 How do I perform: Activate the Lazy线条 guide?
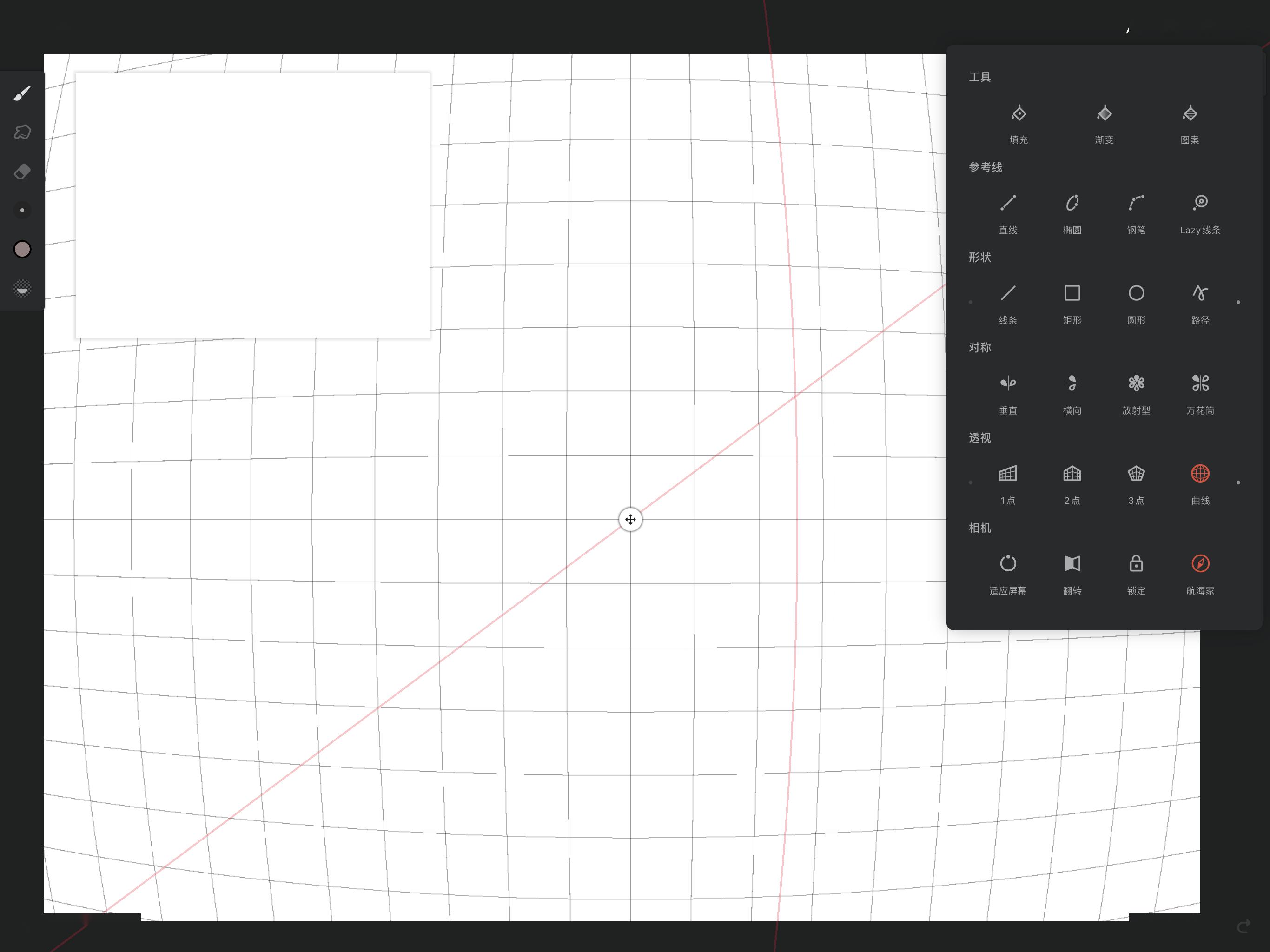coord(1200,214)
